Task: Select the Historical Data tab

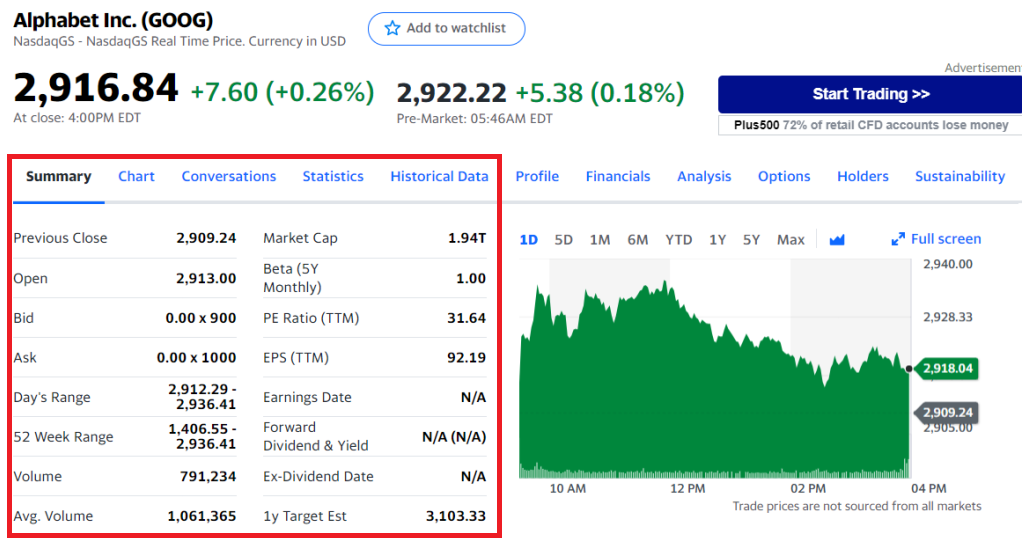Action: tap(439, 177)
